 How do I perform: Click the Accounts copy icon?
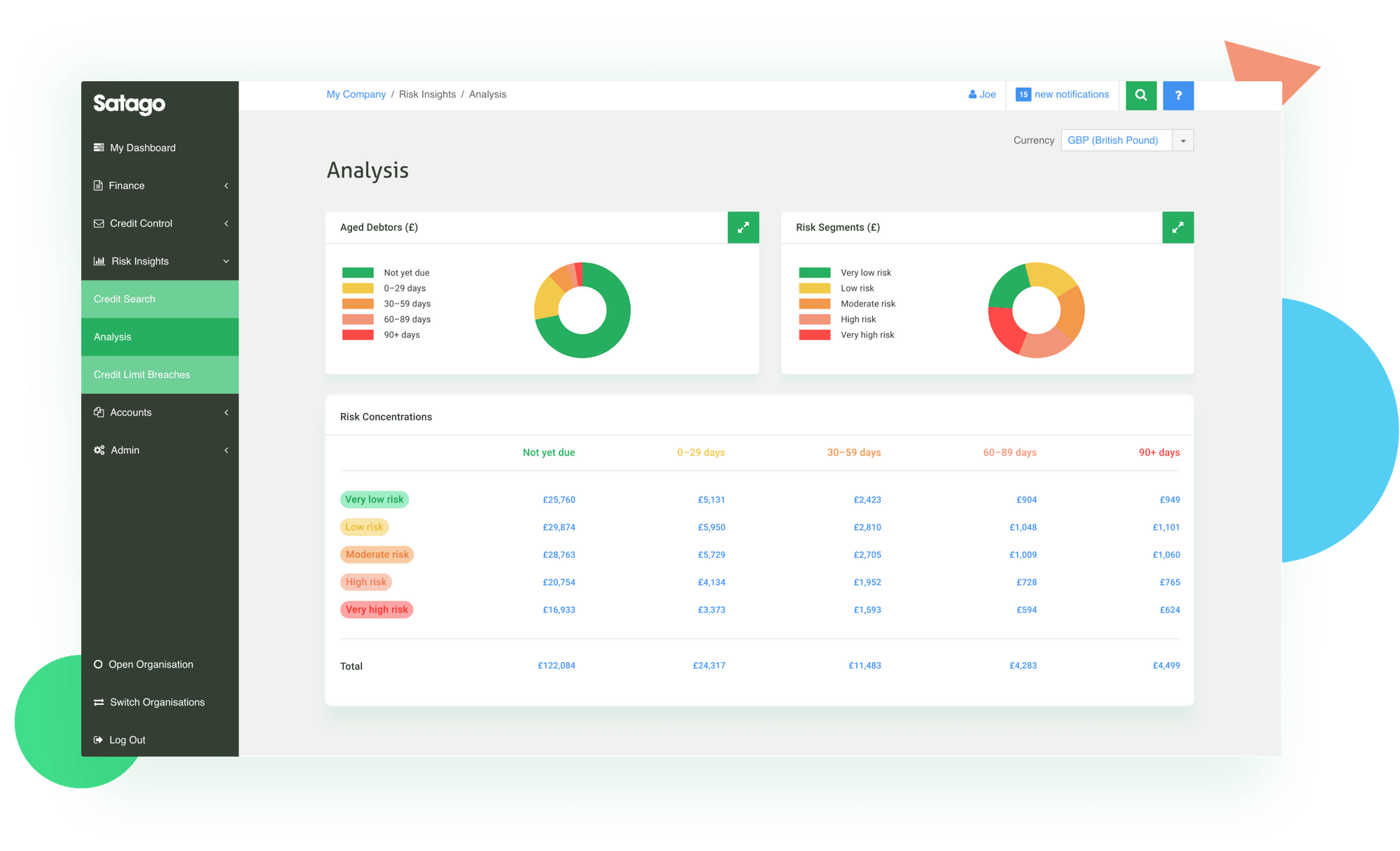point(99,412)
